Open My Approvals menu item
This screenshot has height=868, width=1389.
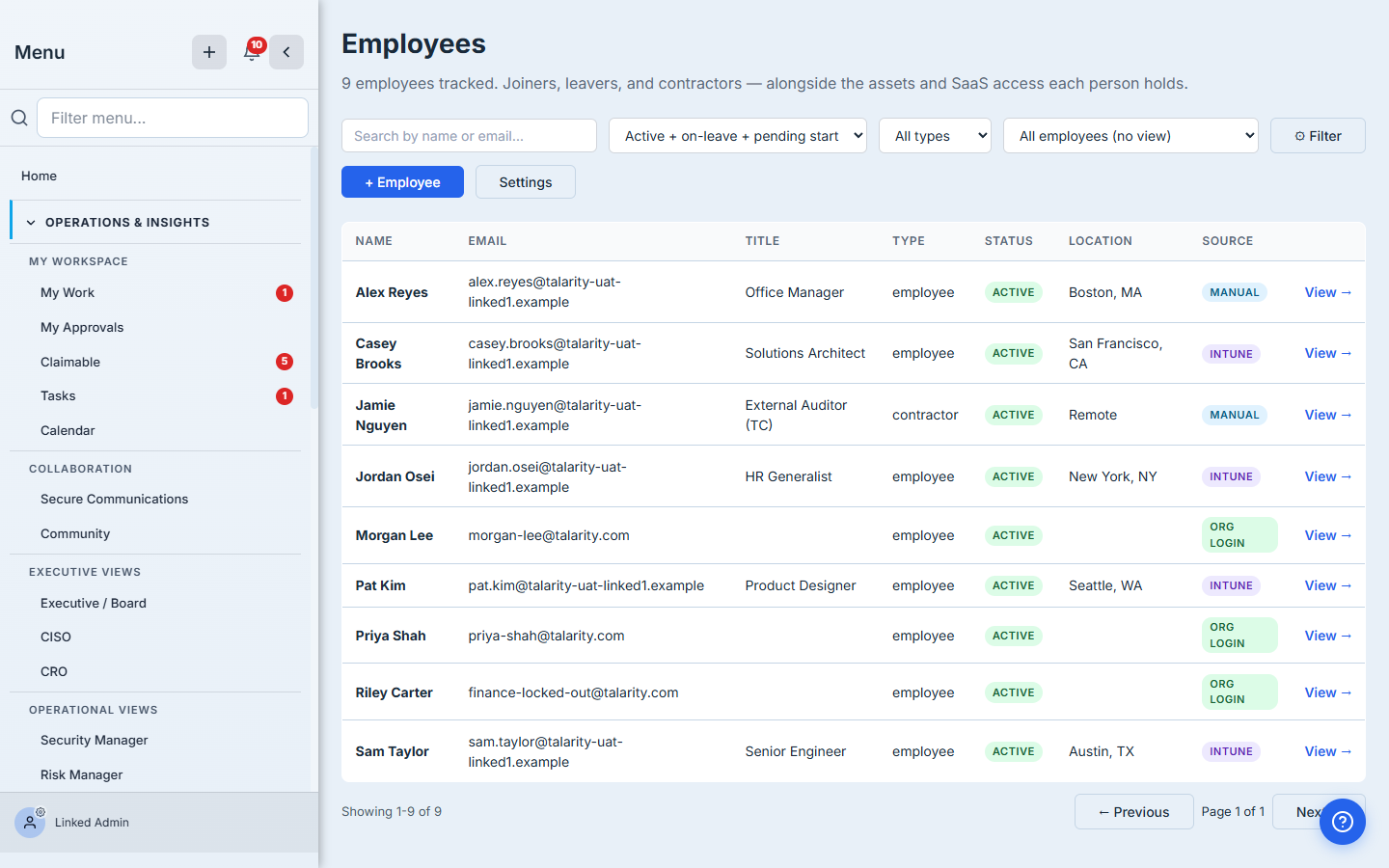tap(82, 328)
